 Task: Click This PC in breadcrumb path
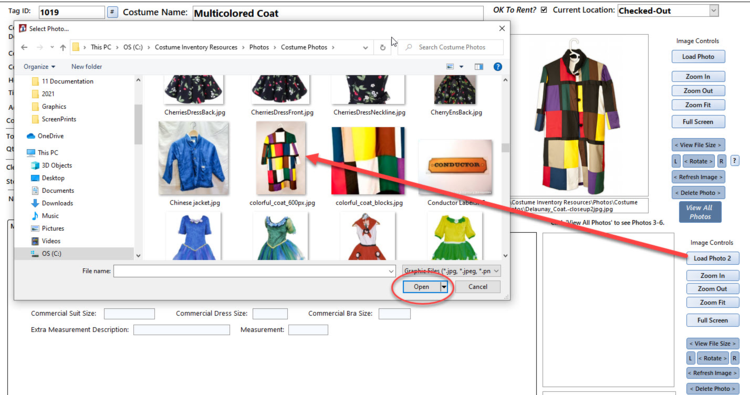coord(101,47)
